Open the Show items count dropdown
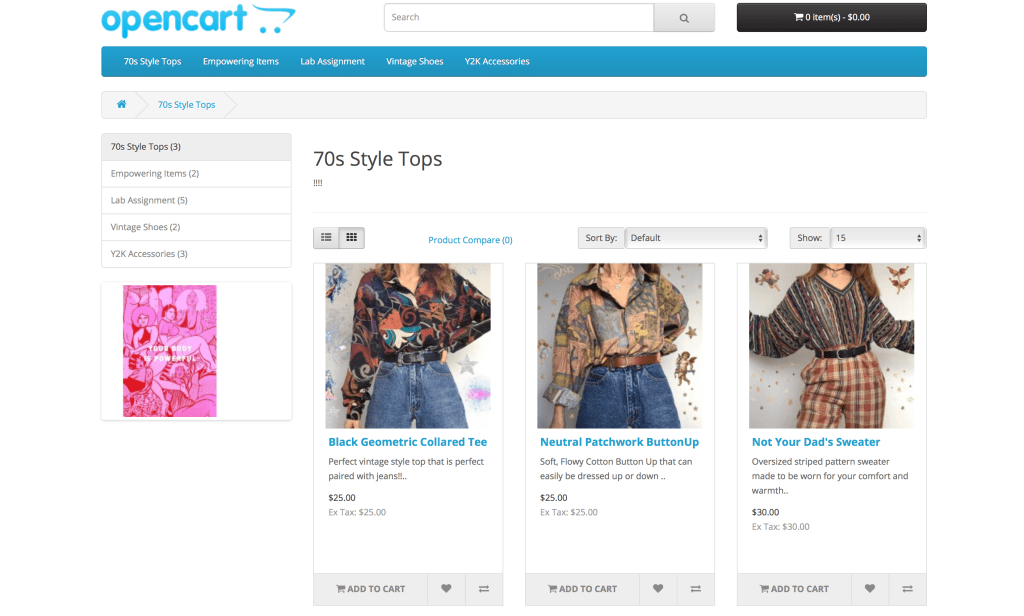 (x=878, y=238)
